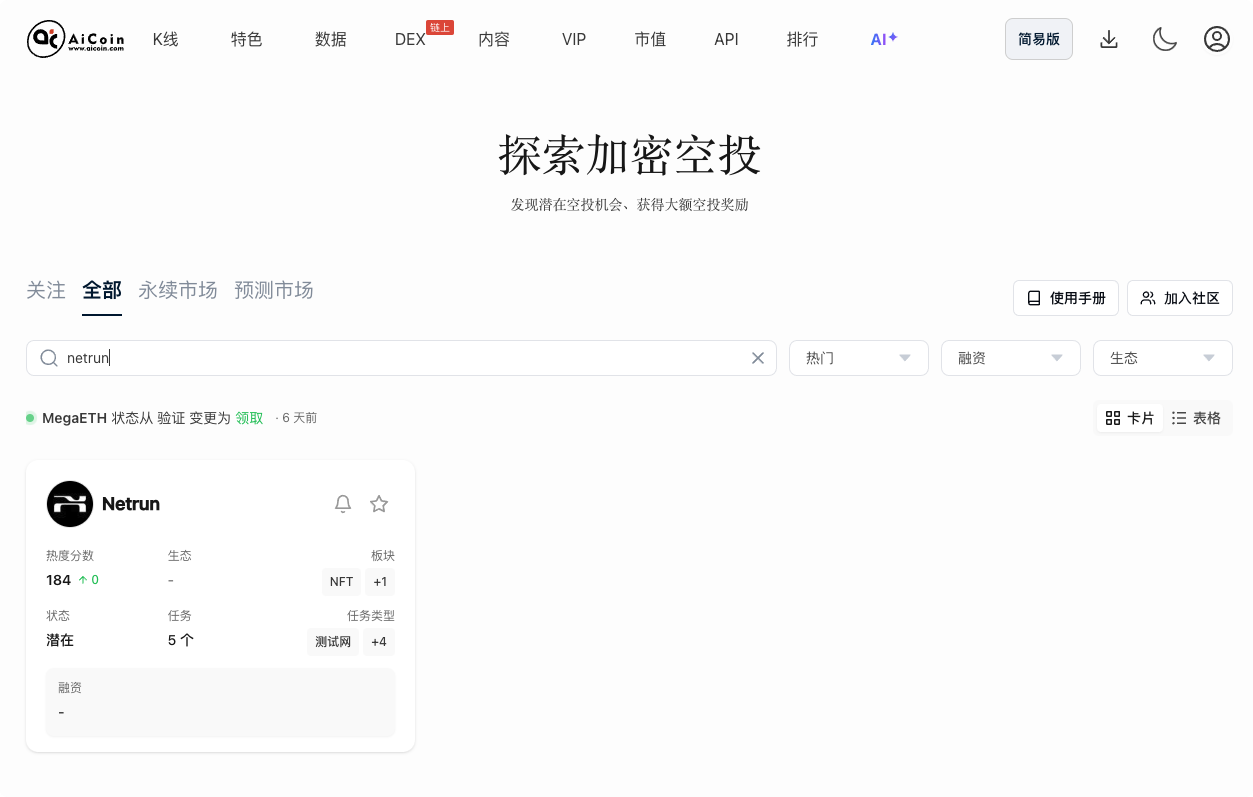Viewport: 1253px width, 797px height.
Task: Click the 融资 box in Netrun card
Action: click(x=220, y=703)
